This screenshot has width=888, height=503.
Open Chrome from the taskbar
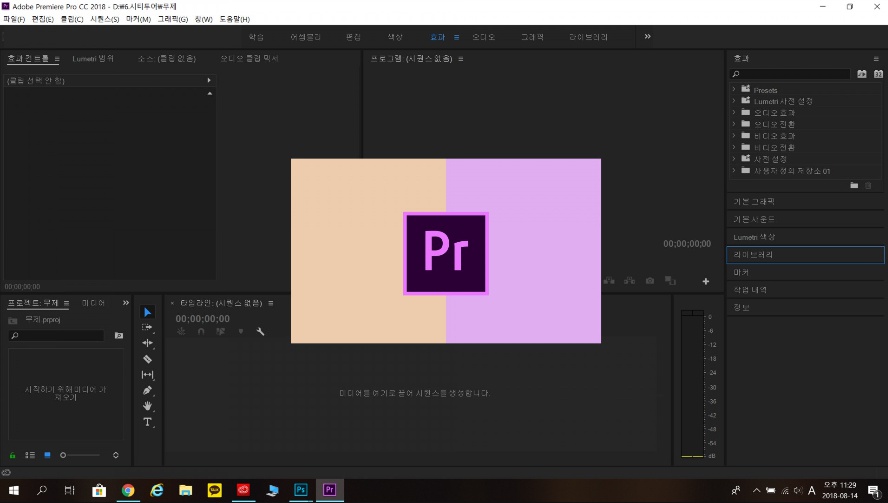tap(128, 490)
